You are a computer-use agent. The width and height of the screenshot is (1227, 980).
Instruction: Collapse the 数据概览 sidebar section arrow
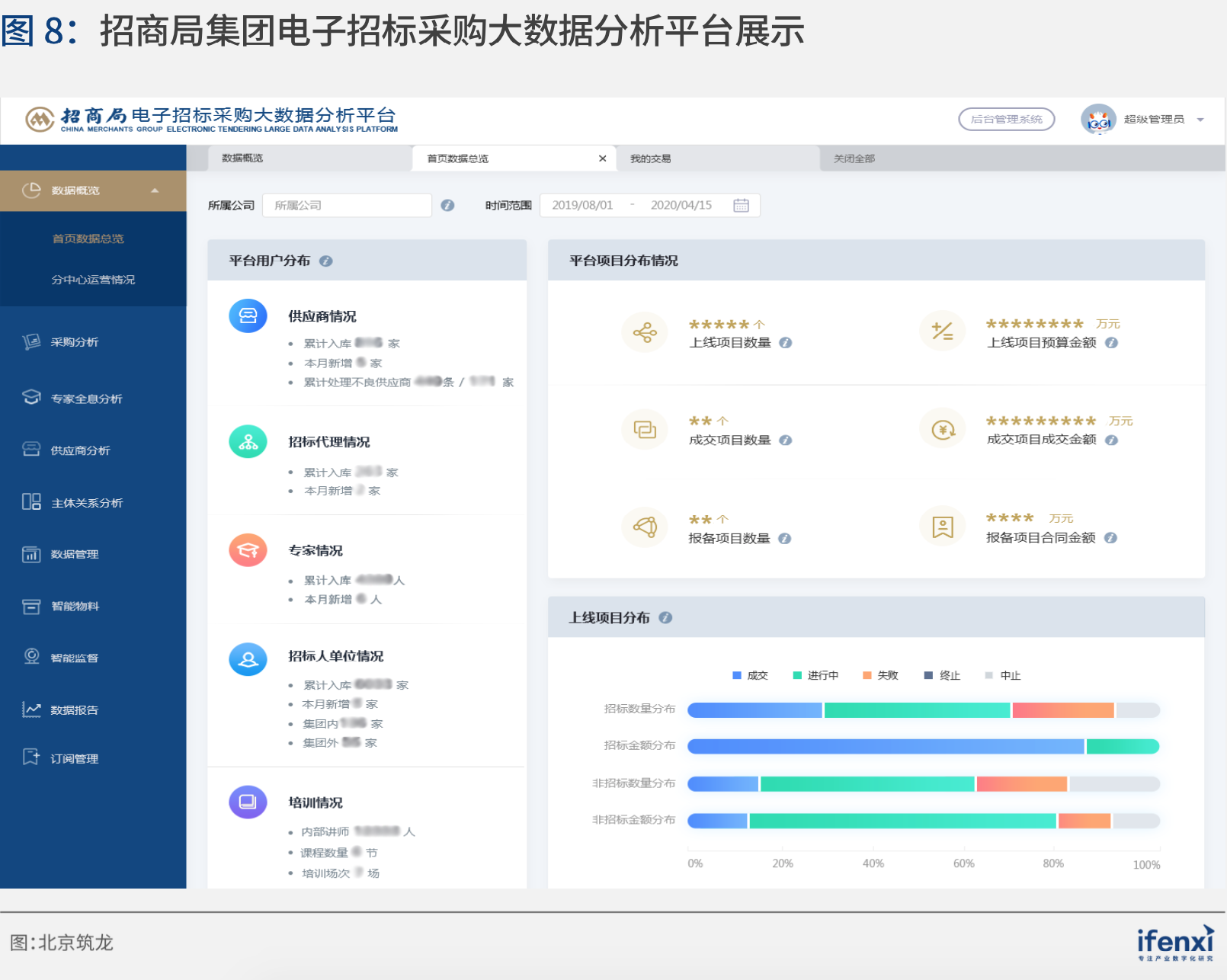coord(155,191)
